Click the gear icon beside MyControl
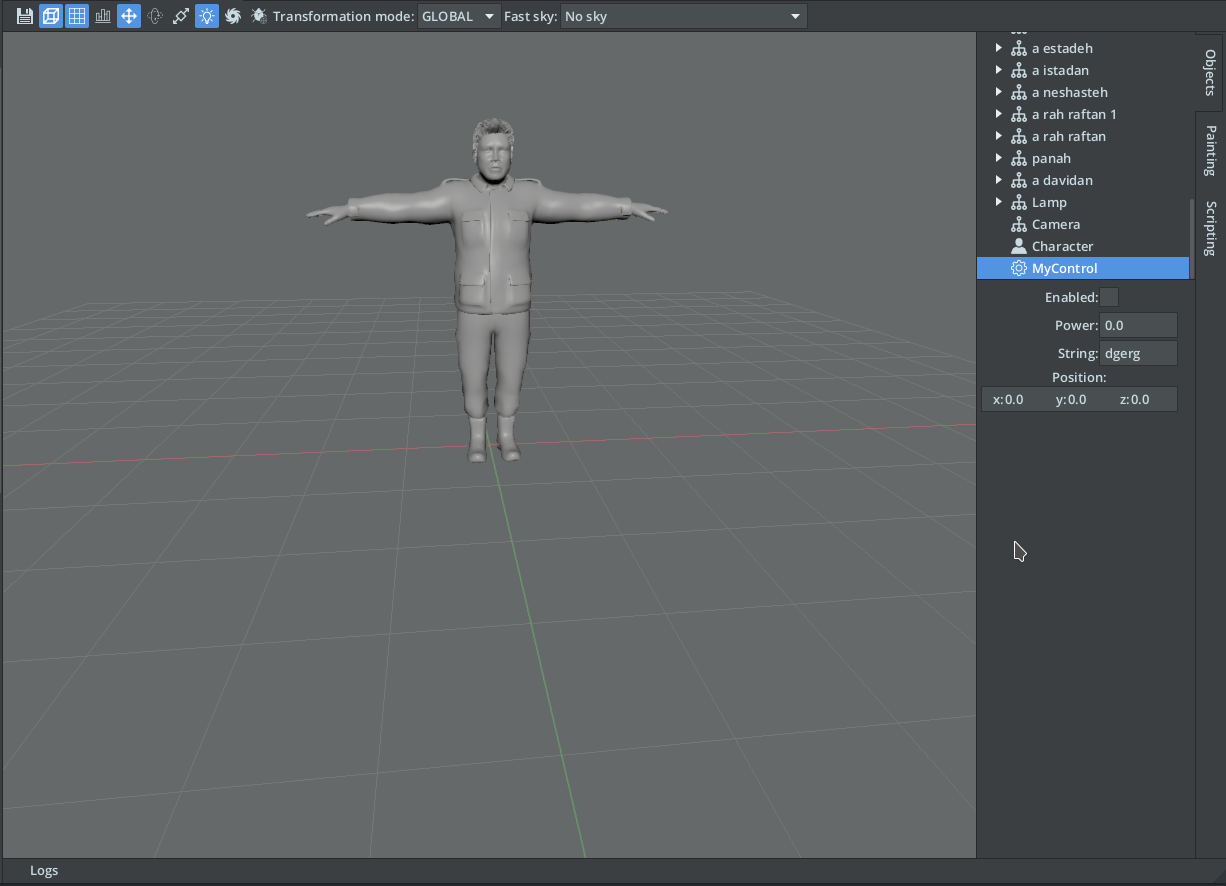The image size is (1226, 886). point(1018,268)
